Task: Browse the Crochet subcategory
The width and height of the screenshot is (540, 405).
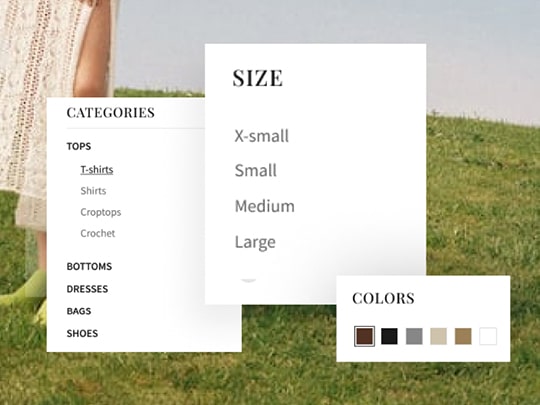Action: 97,233
